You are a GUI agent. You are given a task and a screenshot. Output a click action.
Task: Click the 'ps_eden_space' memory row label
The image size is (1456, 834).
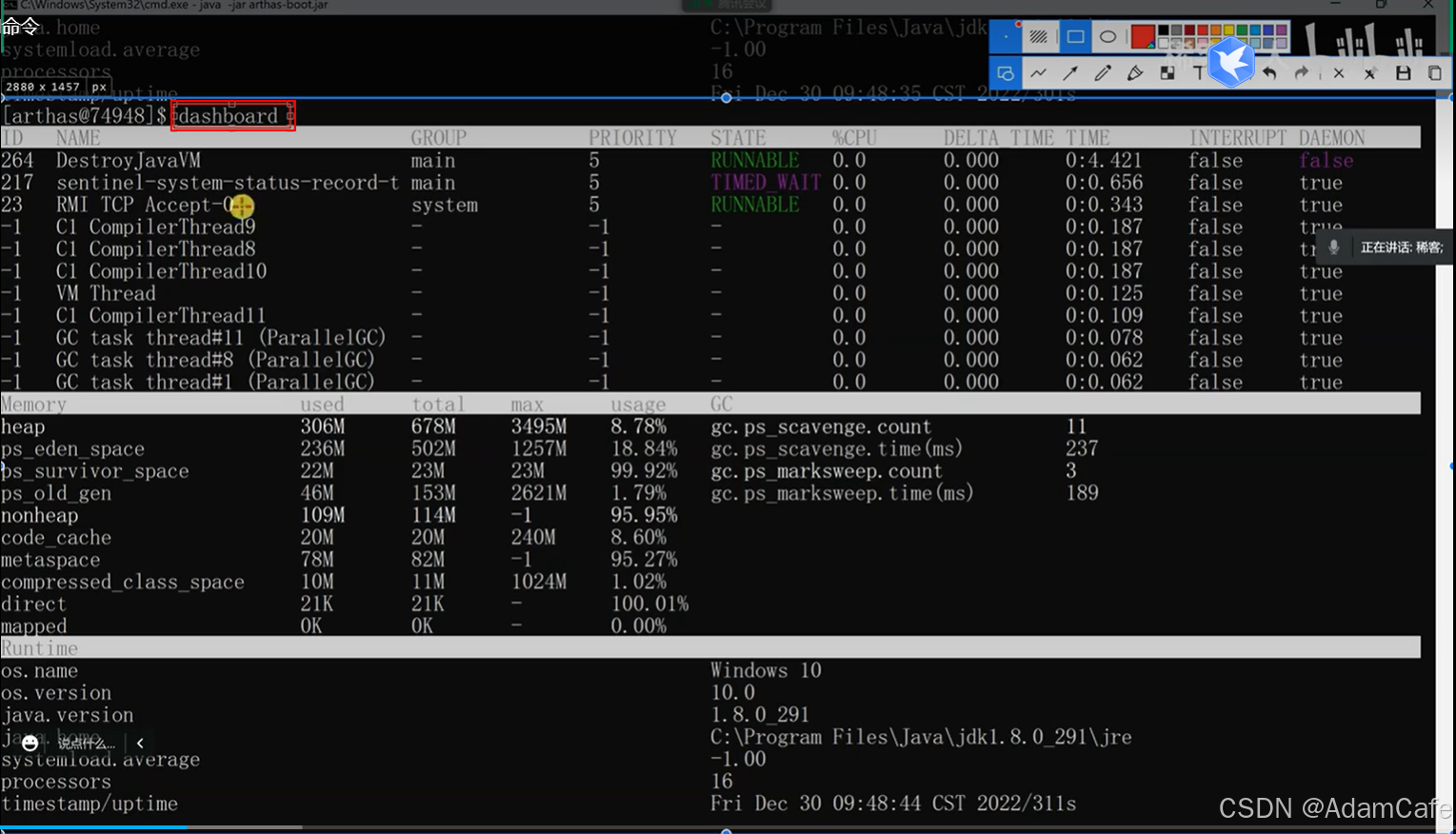coord(72,448)
